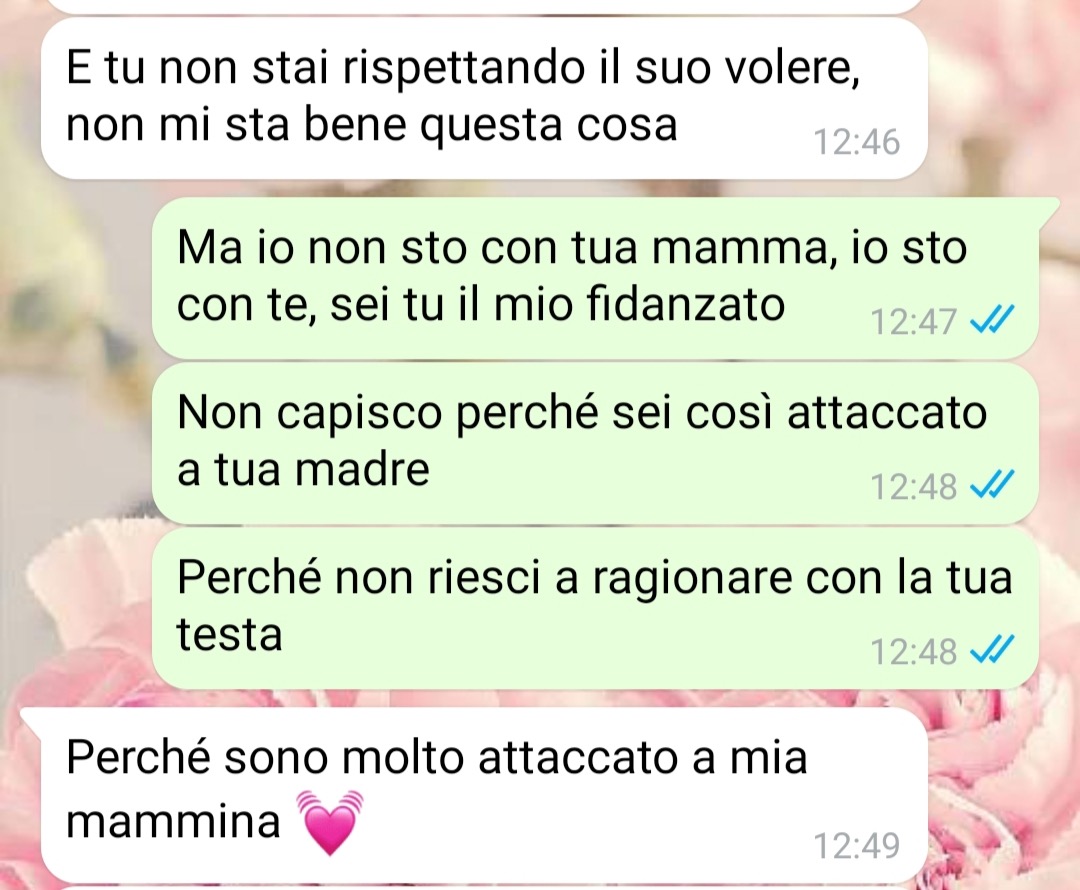Tap the 12:49 timestamp
This screenshot has height=890, width=1080.
[x=856, y=845]
